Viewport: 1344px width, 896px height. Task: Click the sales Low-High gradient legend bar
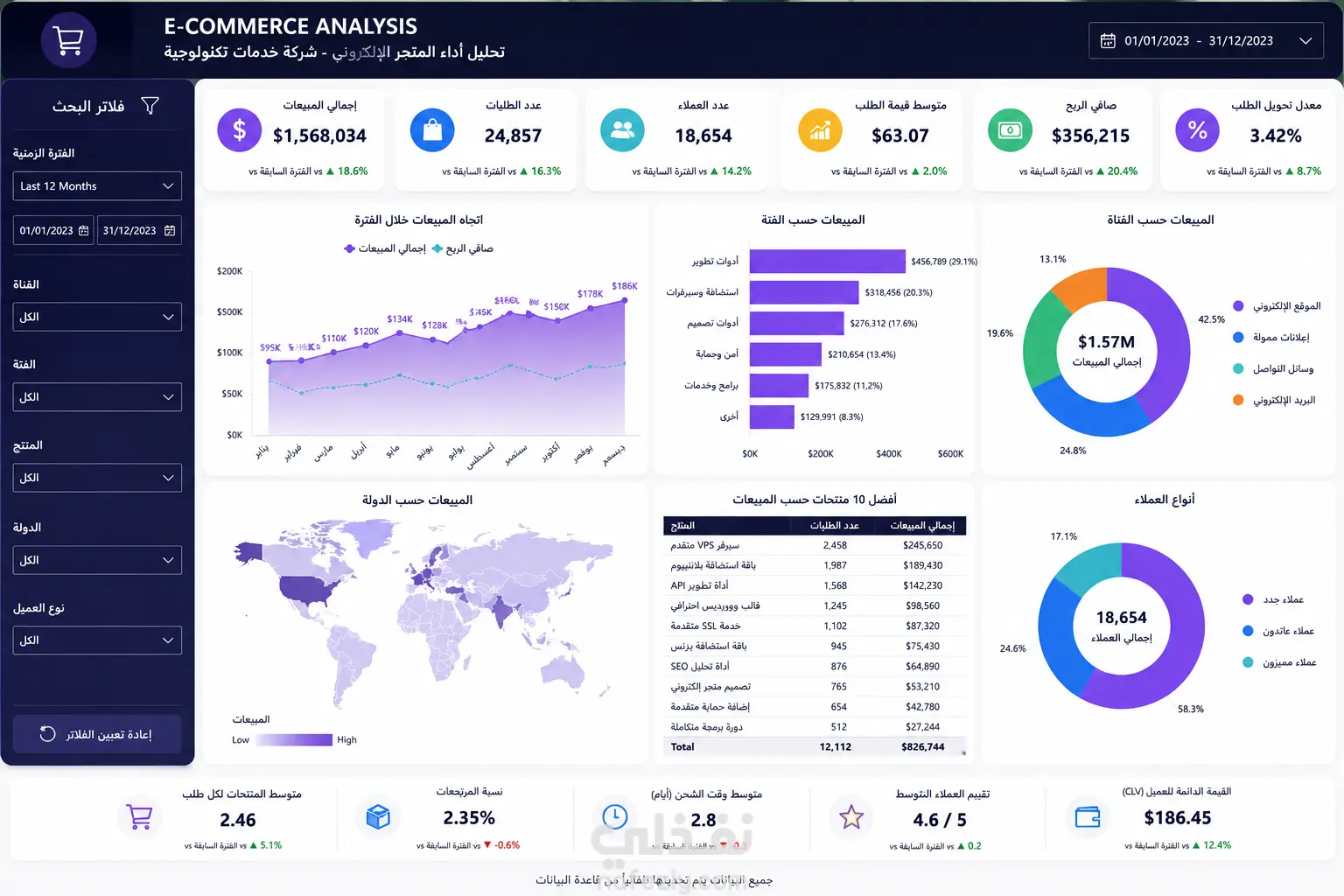click(295, 740)
